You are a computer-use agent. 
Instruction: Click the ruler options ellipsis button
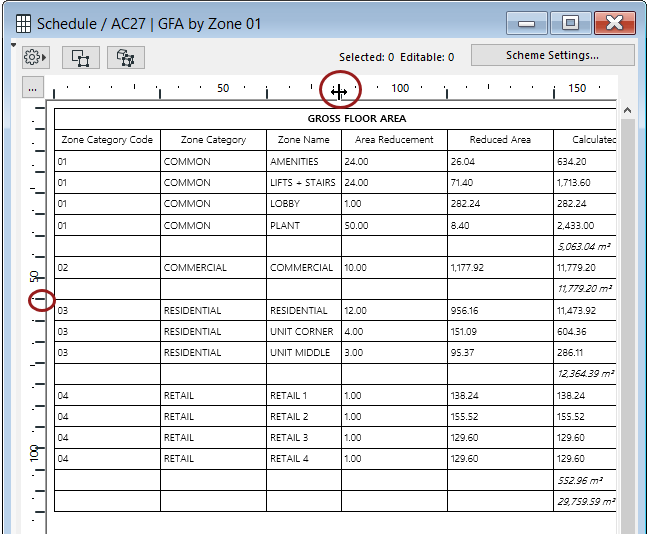(33, 88)
